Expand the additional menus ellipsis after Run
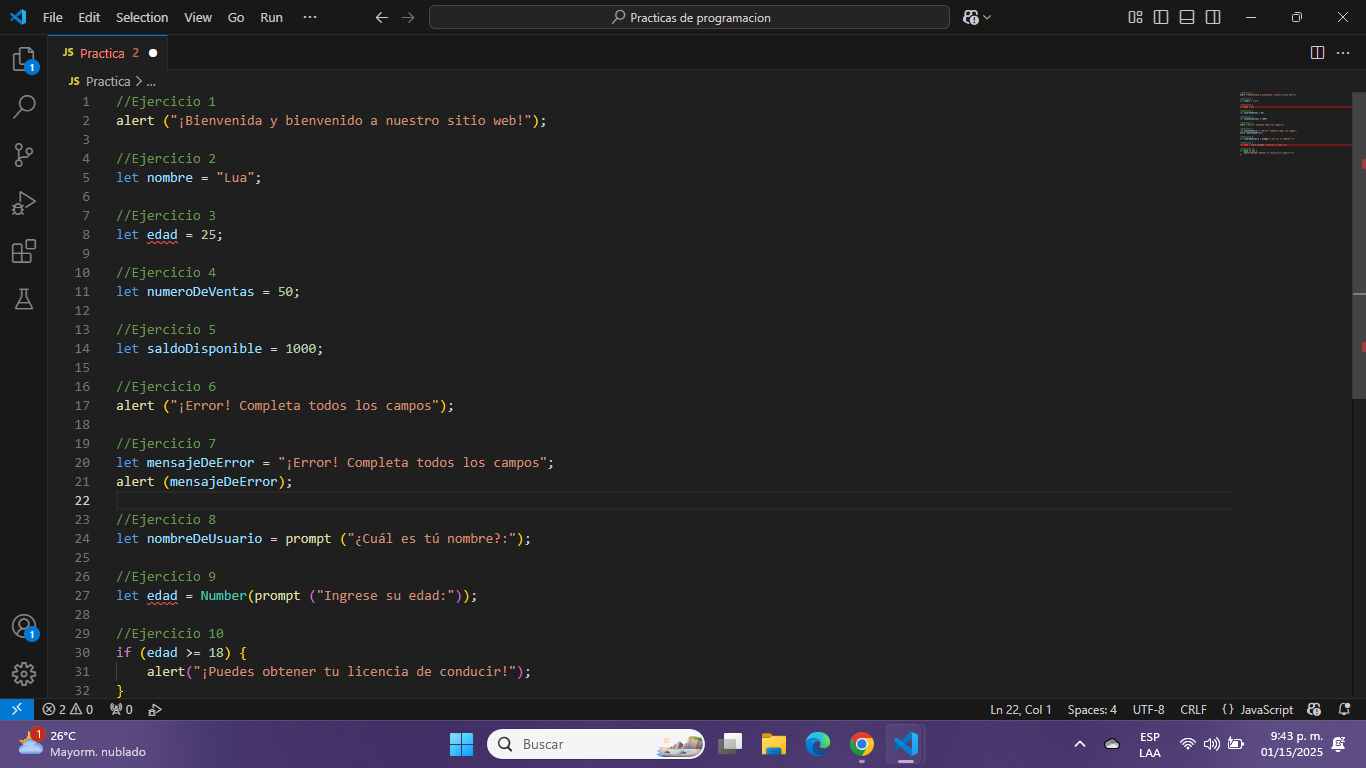Image resolution: width=1366 pixels, height=768 pixels. (x=309, y=17)
